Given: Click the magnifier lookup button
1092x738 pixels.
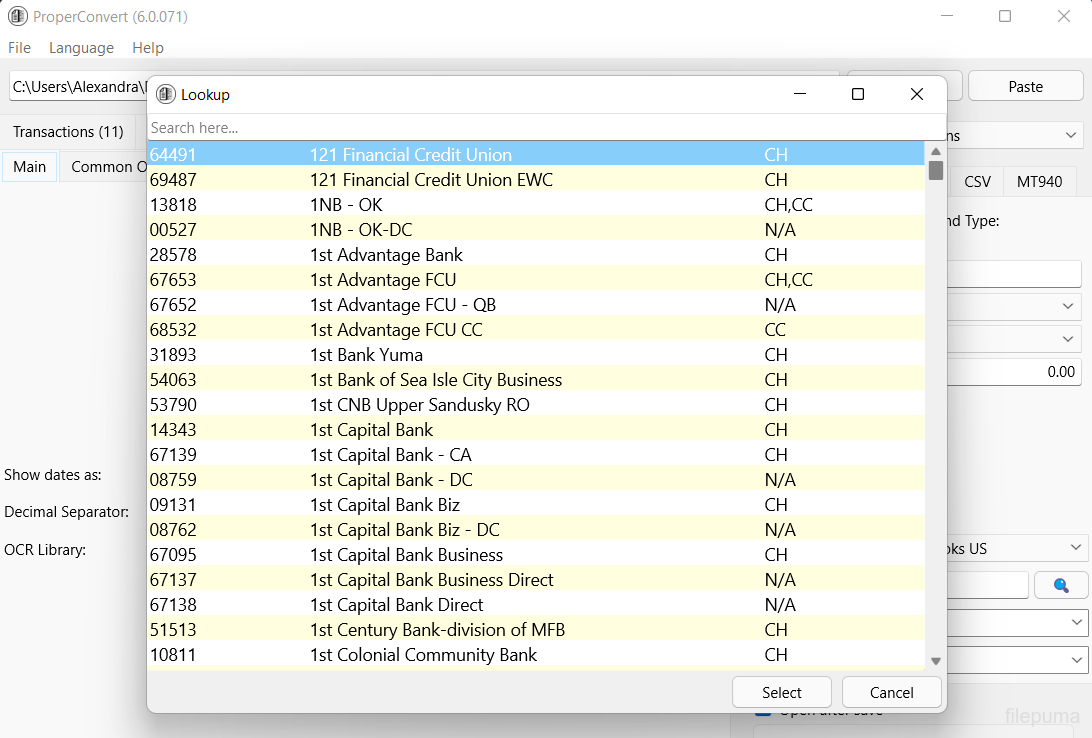Looking at the screenshot, I should click(x=1061, y=585).
